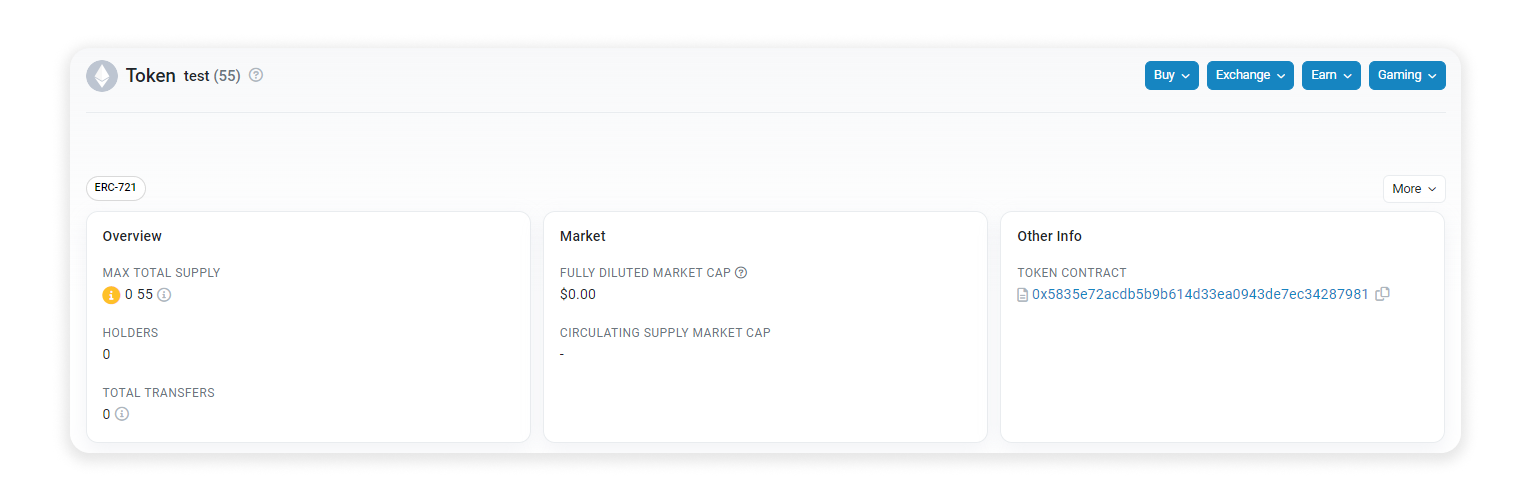Image resolution: width=1532 pixels, height=501 pixels.
Task: Open the Earn dropdown
Action: (1330, 75)
